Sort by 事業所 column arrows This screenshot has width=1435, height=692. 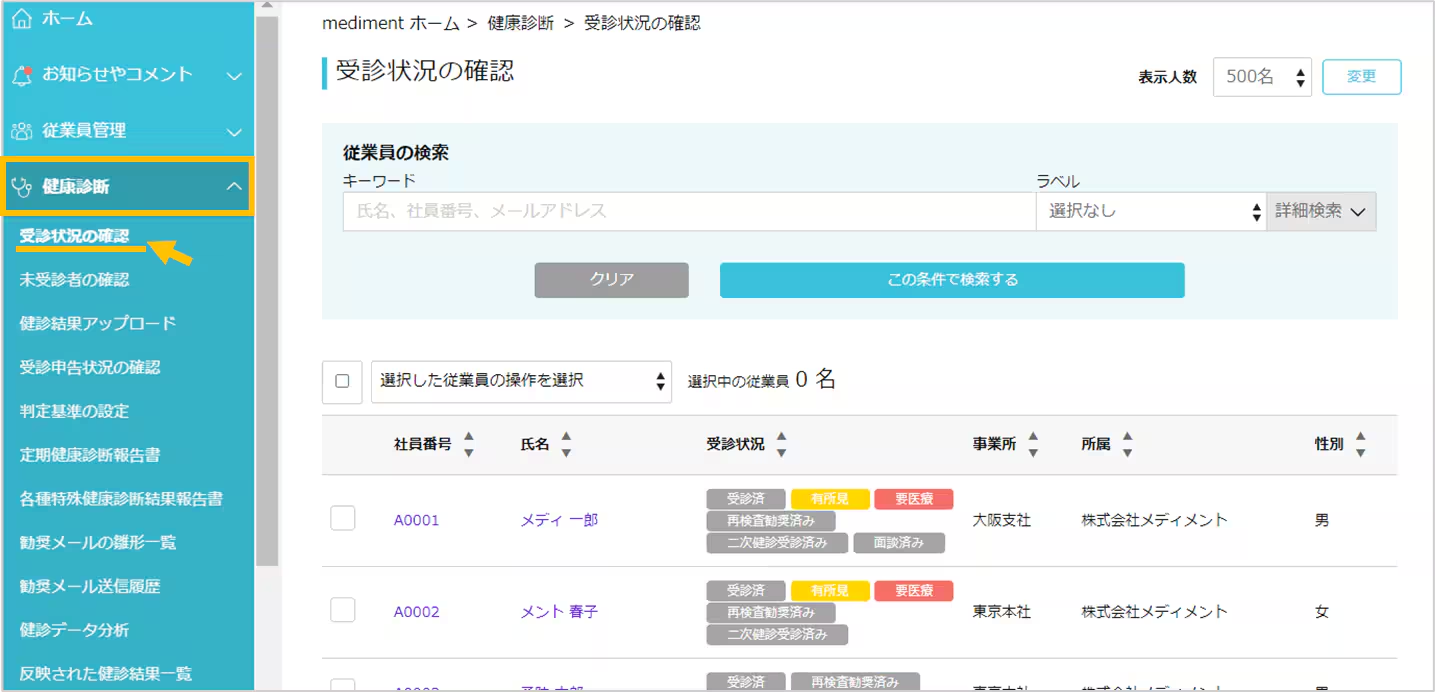coord(1033,445)
